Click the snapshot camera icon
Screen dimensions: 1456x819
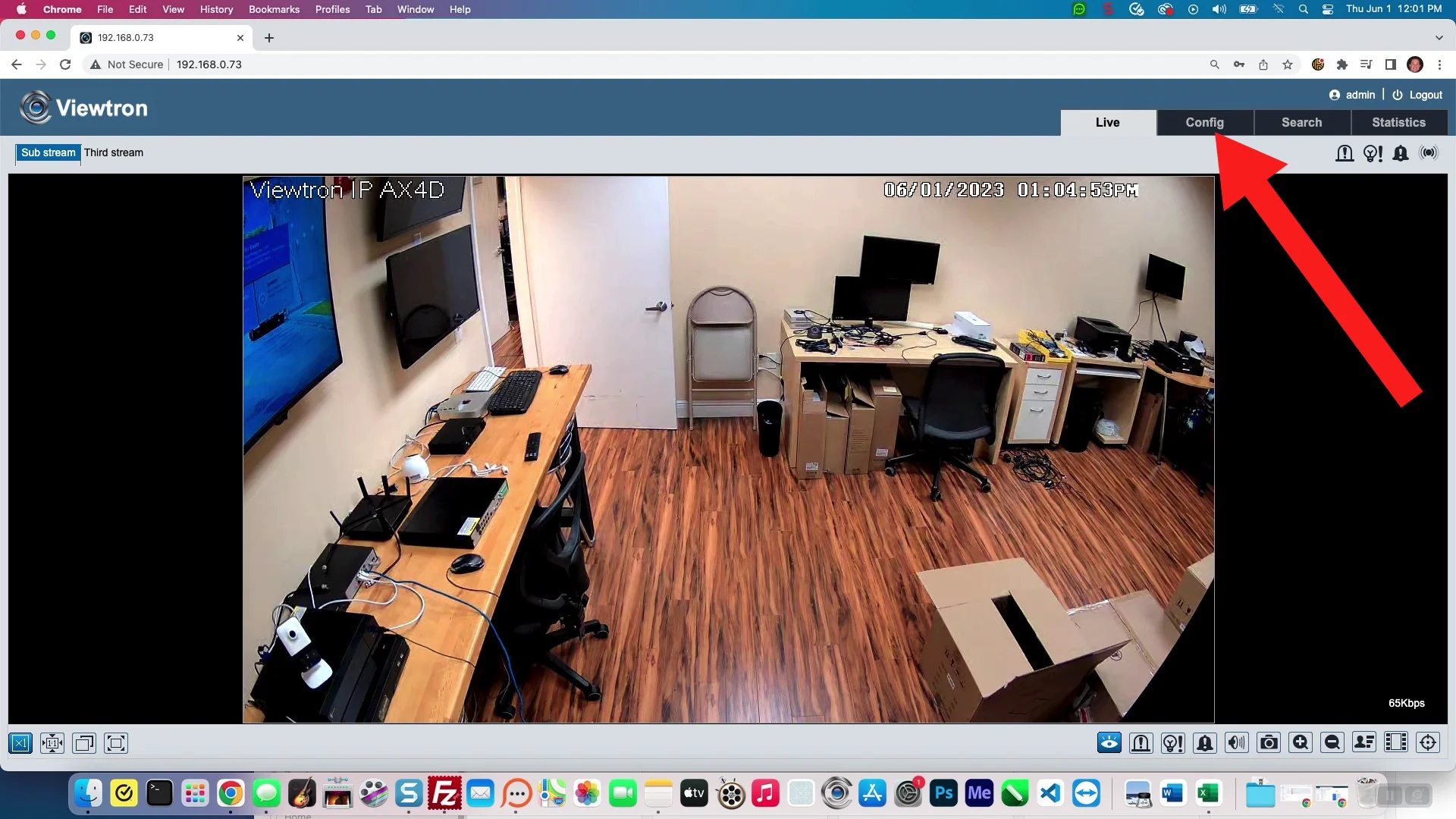click(x=1269, y=742)
